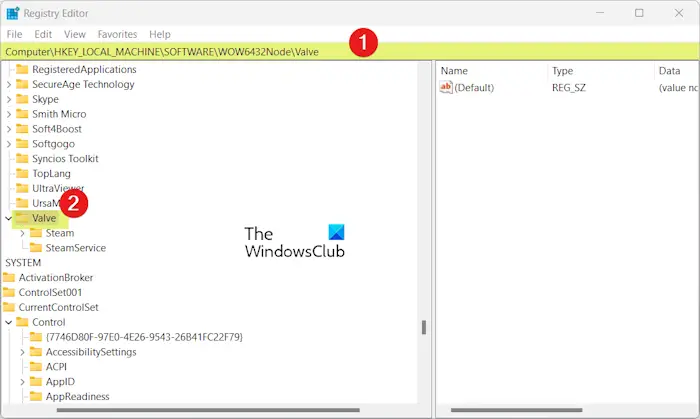700x419 pixels.
Task: Click the tree pane horizontal scrollbar
Action: coord(208,410)
